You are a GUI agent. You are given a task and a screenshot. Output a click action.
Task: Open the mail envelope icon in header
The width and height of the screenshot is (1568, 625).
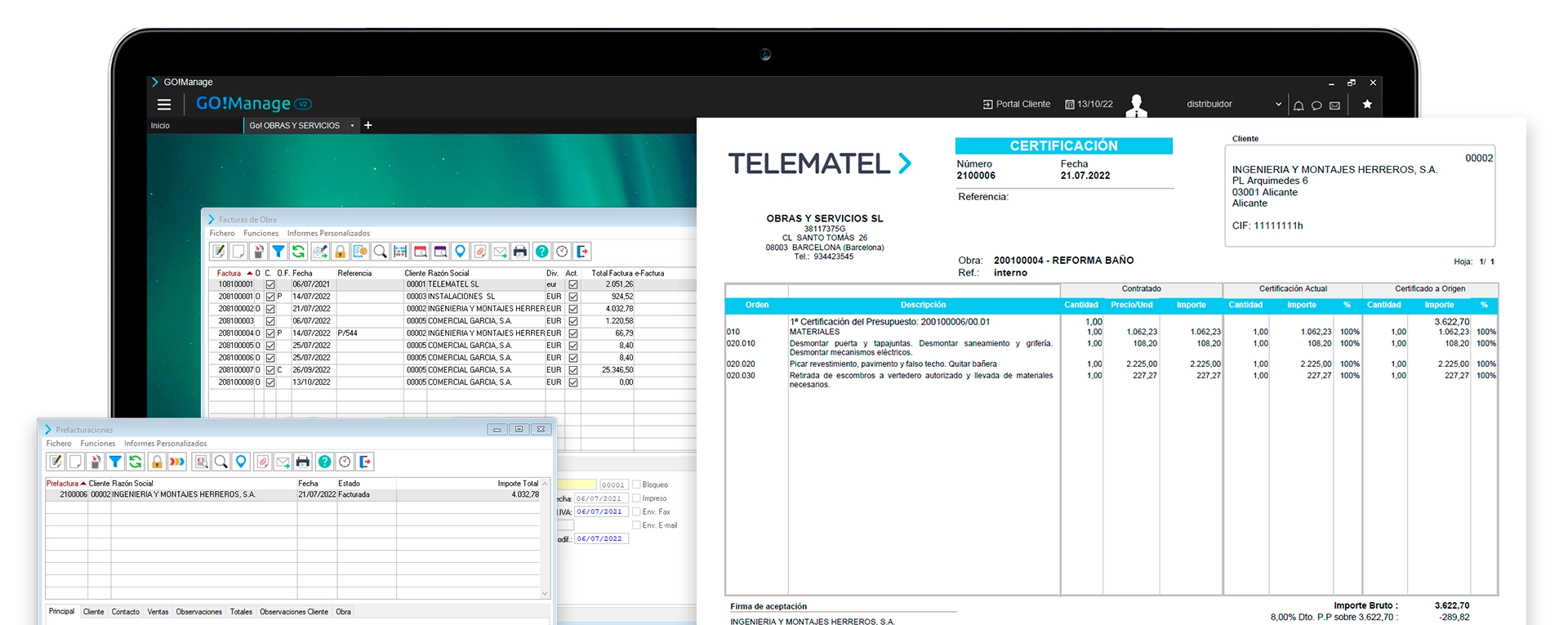pos(1334,105)
